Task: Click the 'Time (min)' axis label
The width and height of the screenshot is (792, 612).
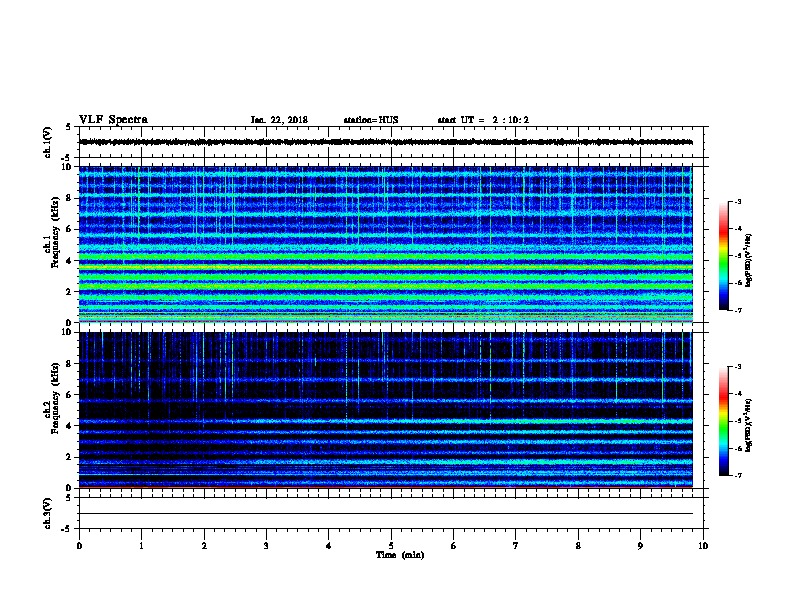Action: click(400, 555)
